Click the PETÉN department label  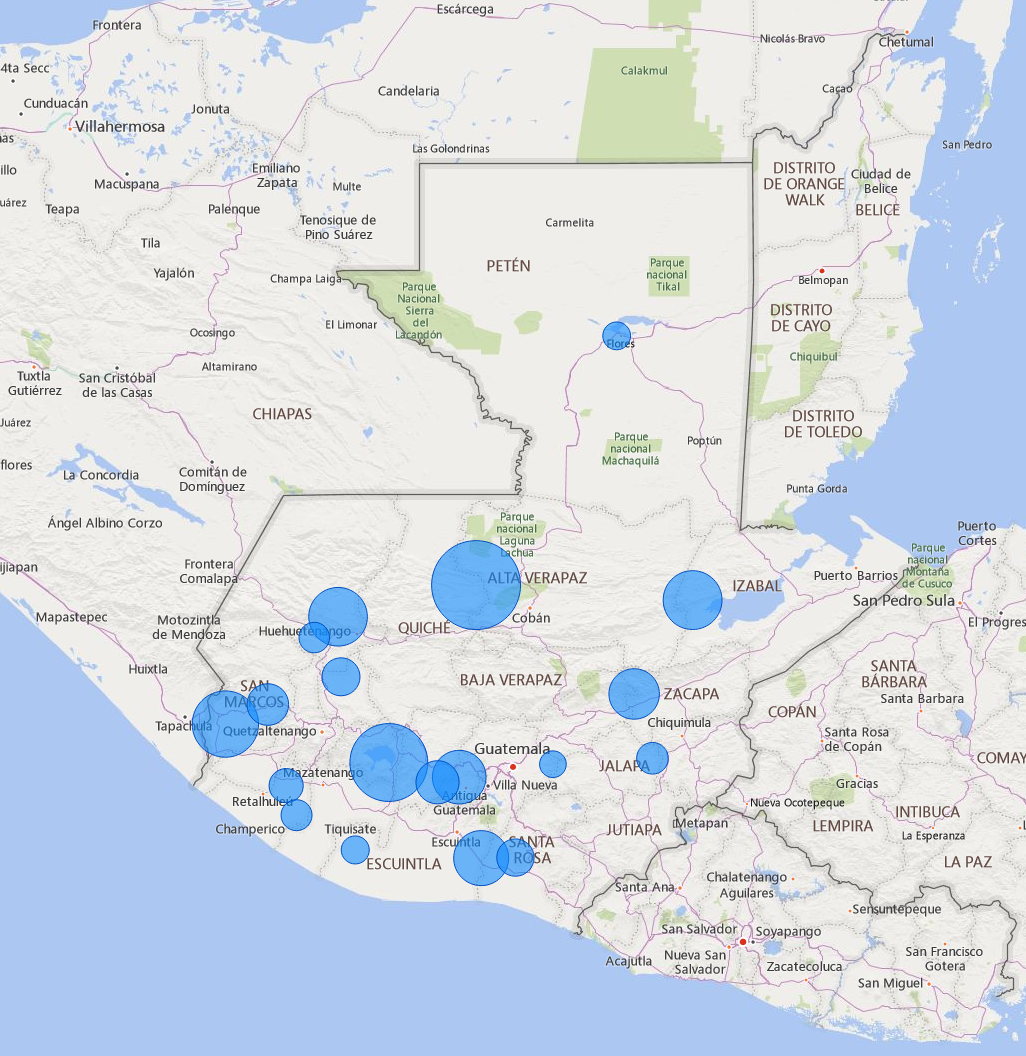coord(509,266)
